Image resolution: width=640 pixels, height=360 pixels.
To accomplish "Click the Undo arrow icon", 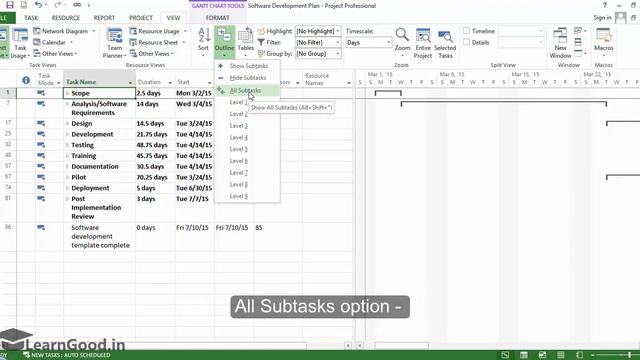I will pyautogui.click(x=38, y=5).
